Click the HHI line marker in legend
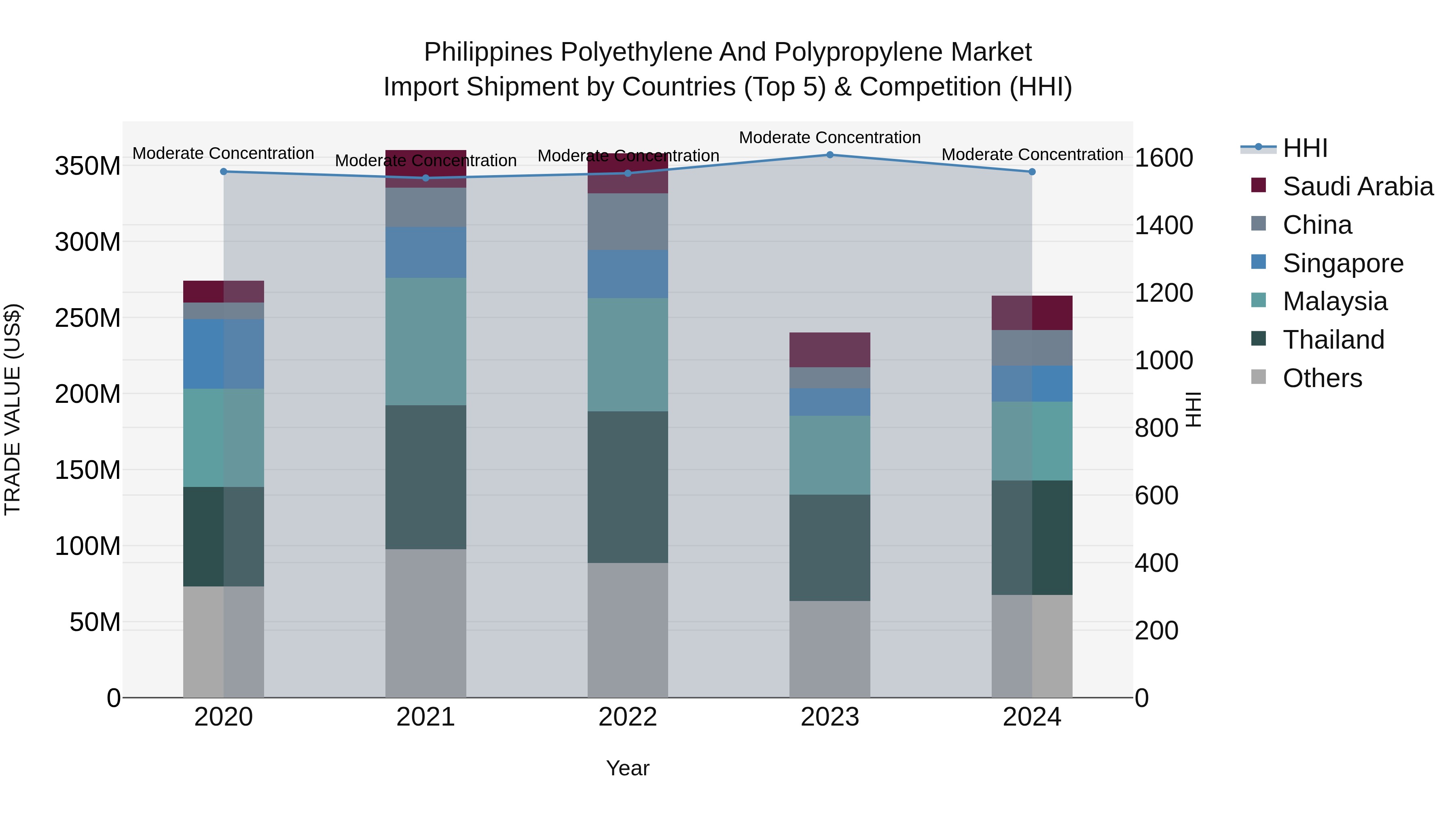The width and height of the screenshot is (1456, 819). (x=1258, y=147)
